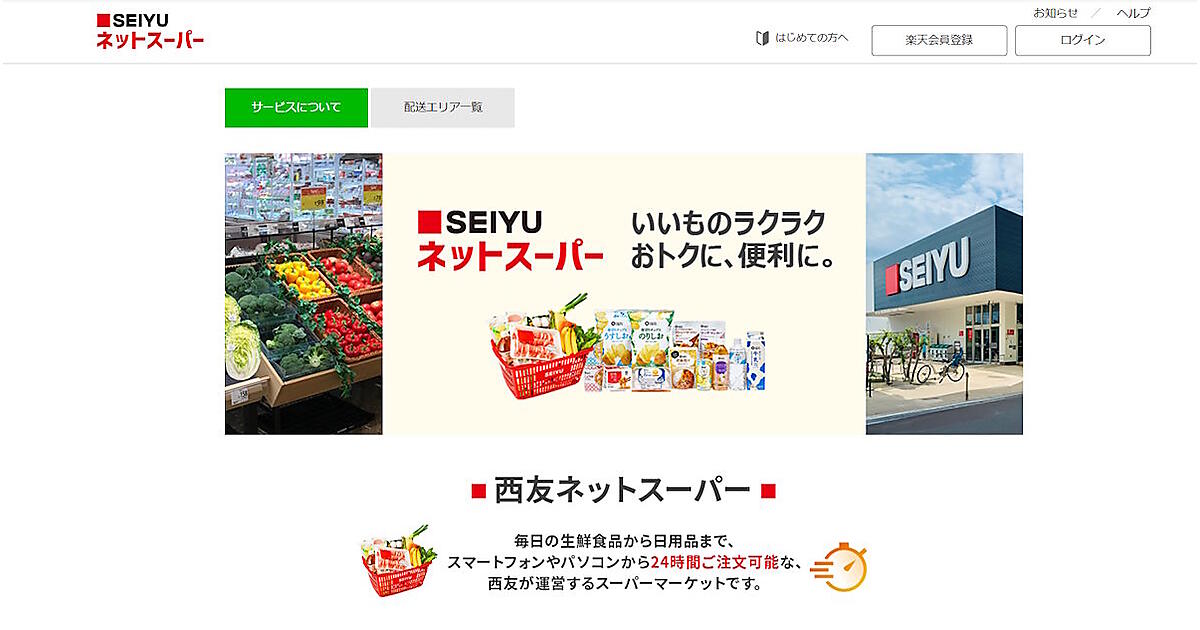Image resolution: width=1200 pixels, height=630 pixels.
Task: Click the SEIYU ネットスーパー logo in banner
Action: coord(509,240)
